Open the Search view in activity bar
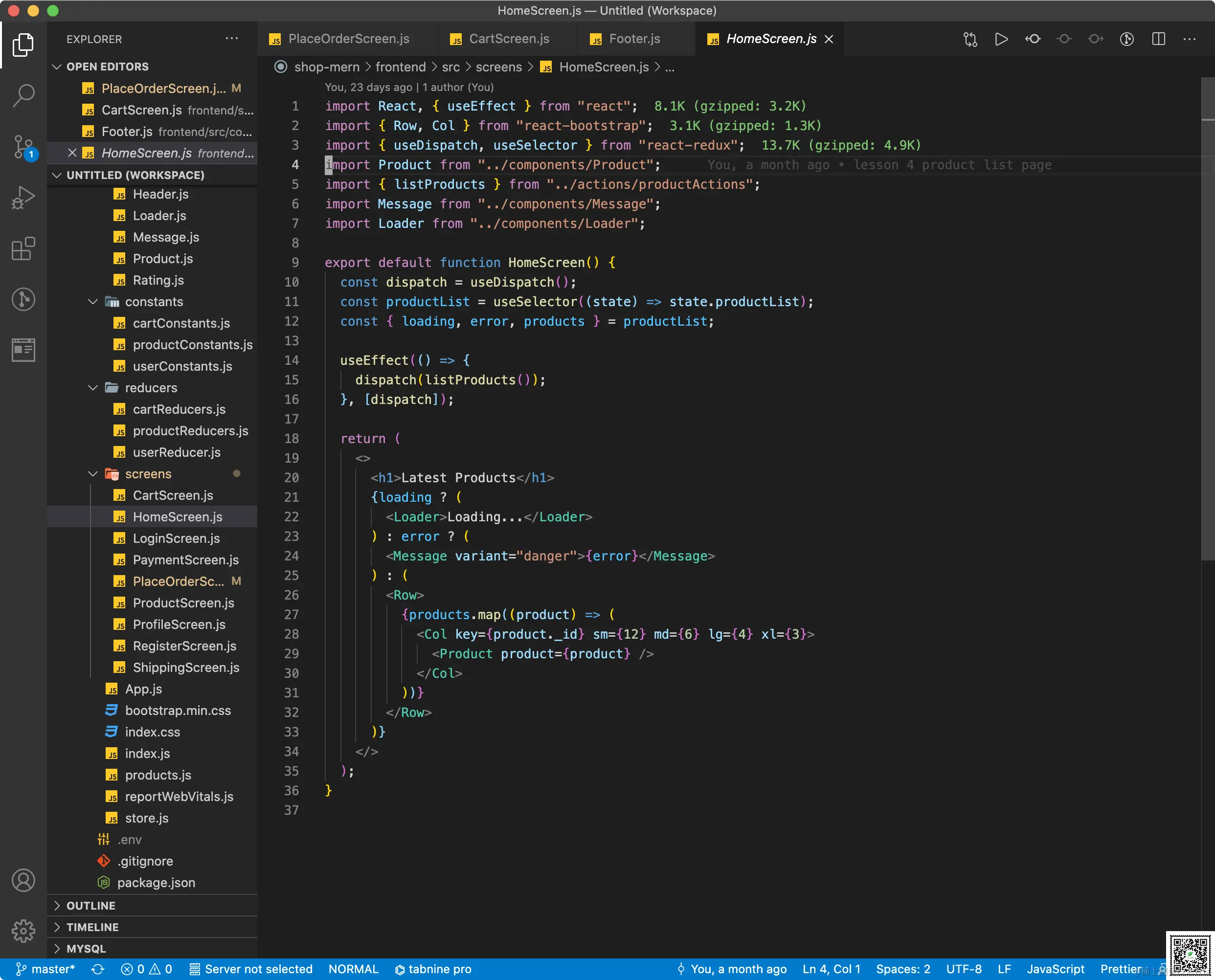 click(x=23, y=95)
